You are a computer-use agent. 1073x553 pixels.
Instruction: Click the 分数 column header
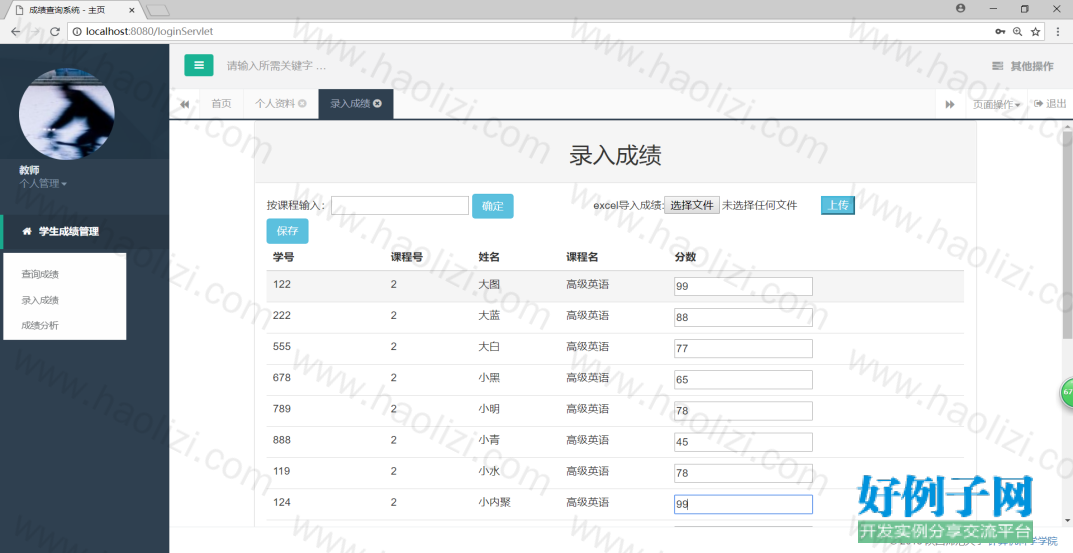point(685,257)
